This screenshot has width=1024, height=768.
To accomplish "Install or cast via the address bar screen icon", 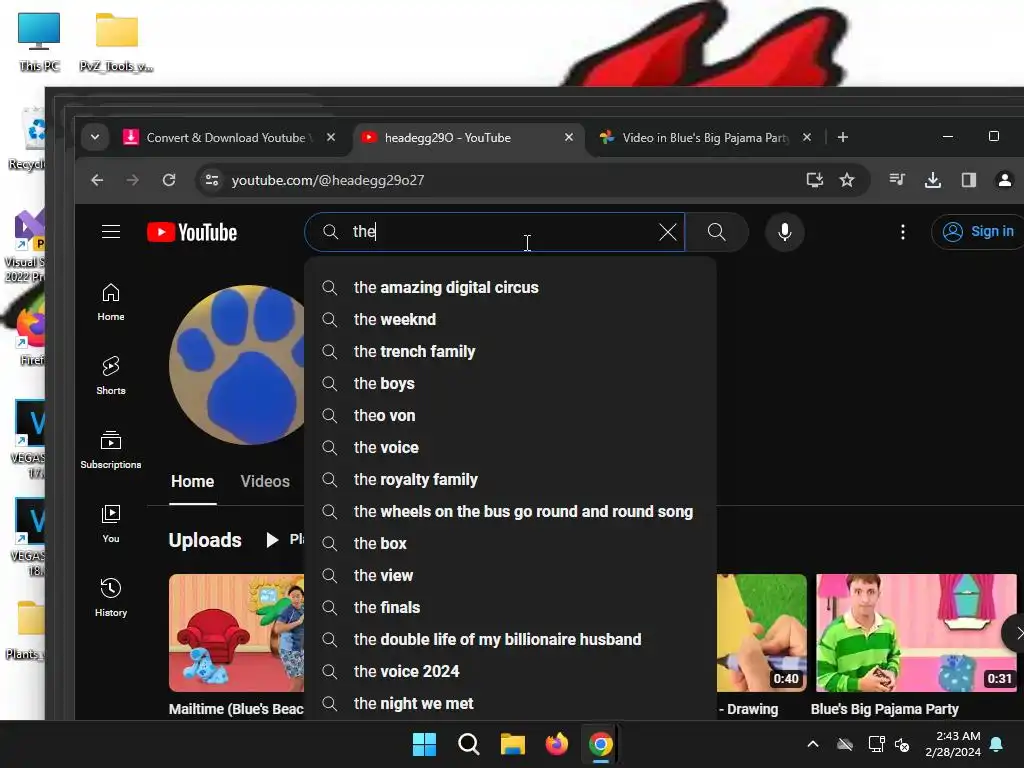I will click(814, 180).
